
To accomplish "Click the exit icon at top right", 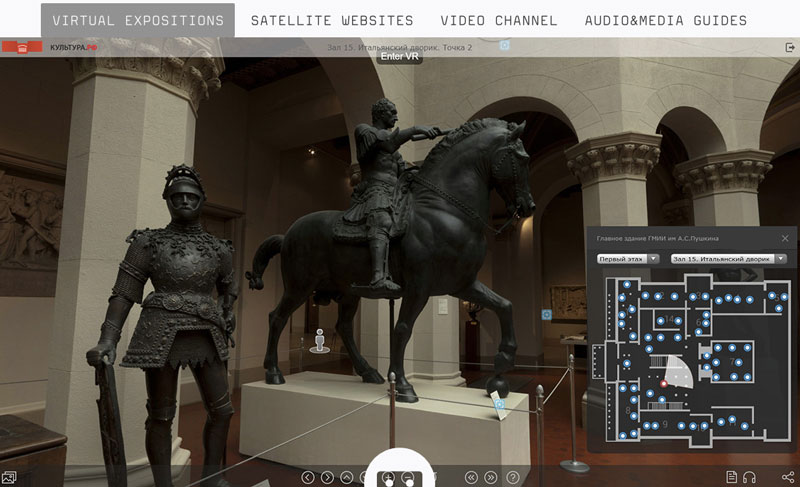I will (790, 47).
